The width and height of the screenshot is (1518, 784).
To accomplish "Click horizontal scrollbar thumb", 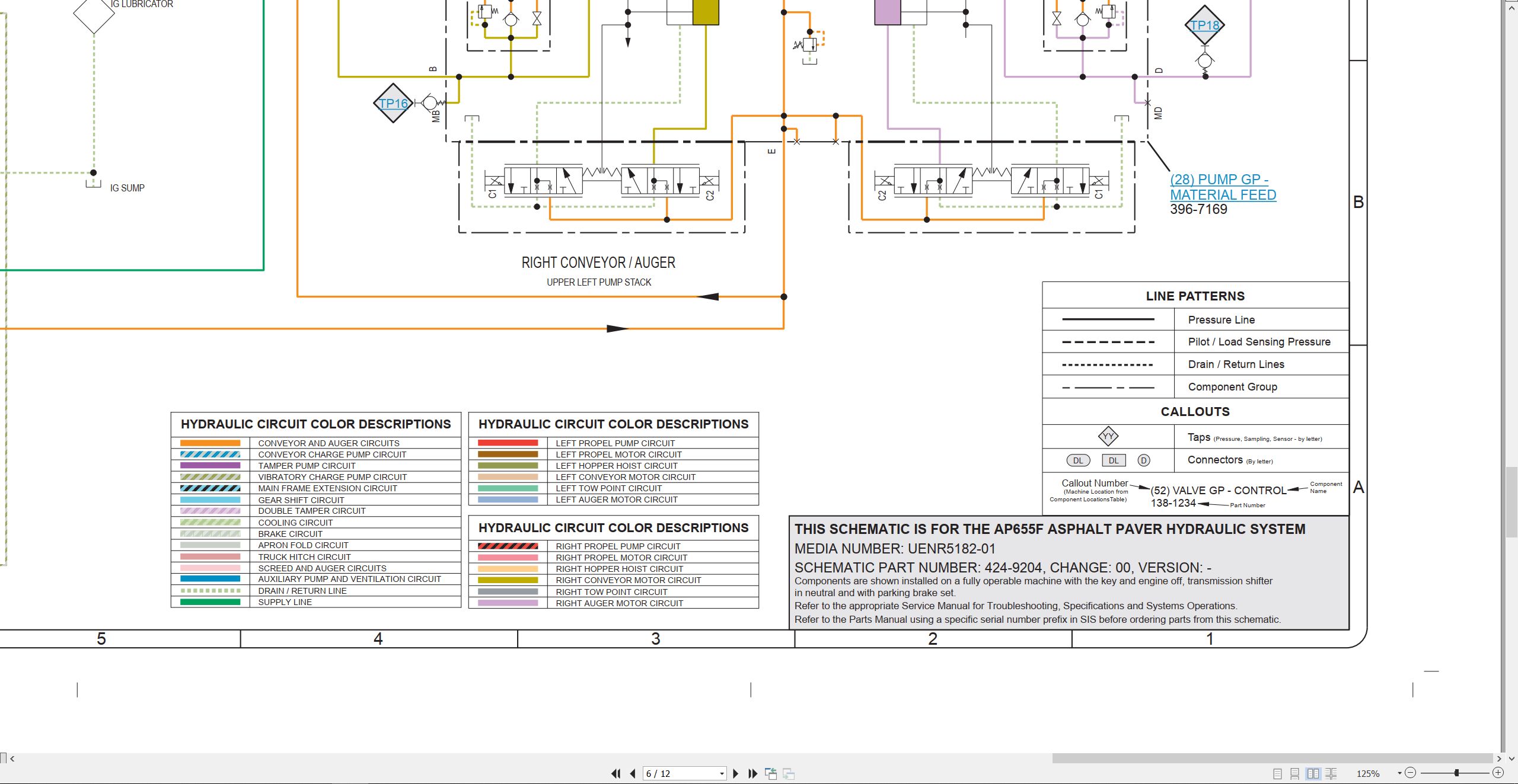I will [x=1273, y=759].
